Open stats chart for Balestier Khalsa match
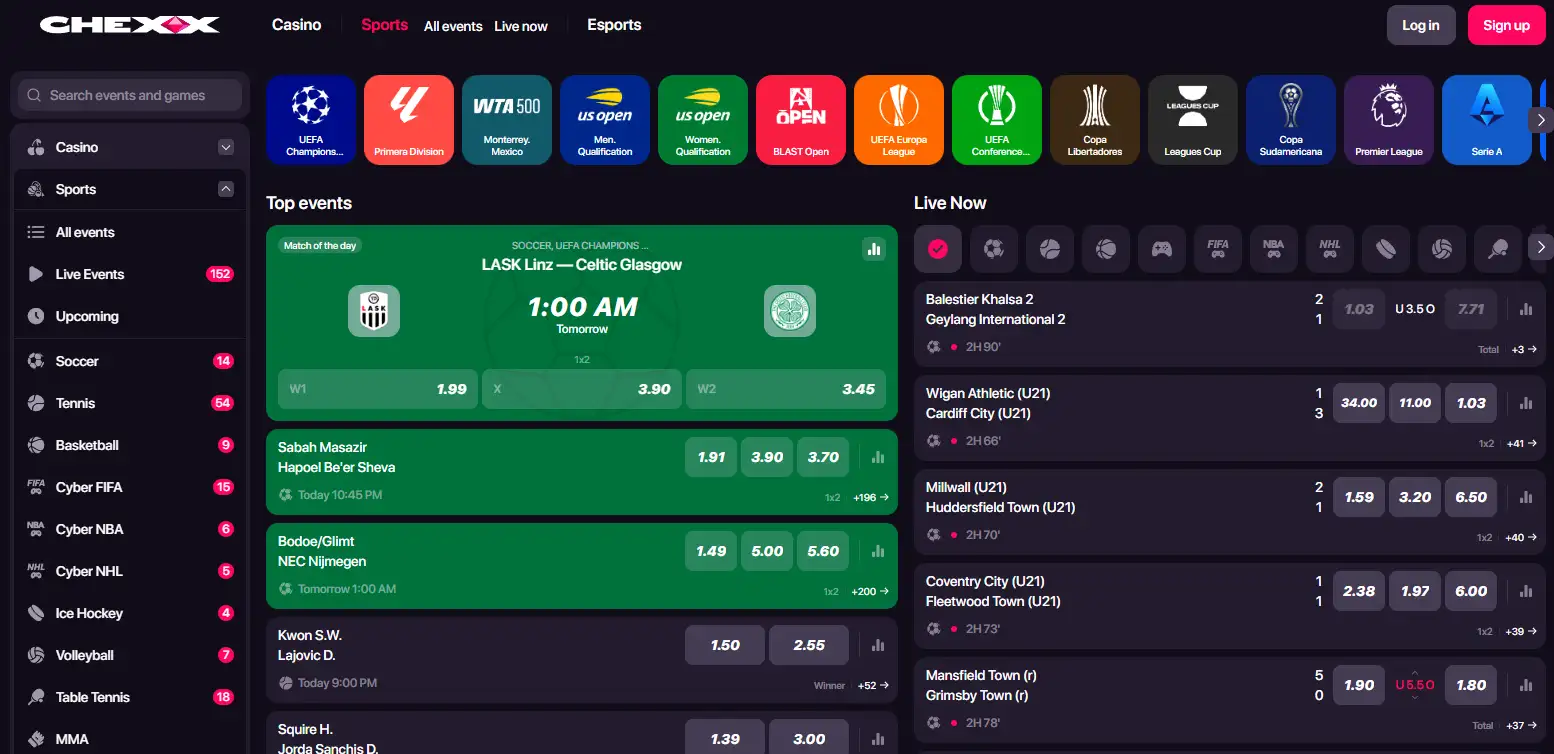Image resolution: width=1554 pixels, height=754 pixels. (1526, 309)
